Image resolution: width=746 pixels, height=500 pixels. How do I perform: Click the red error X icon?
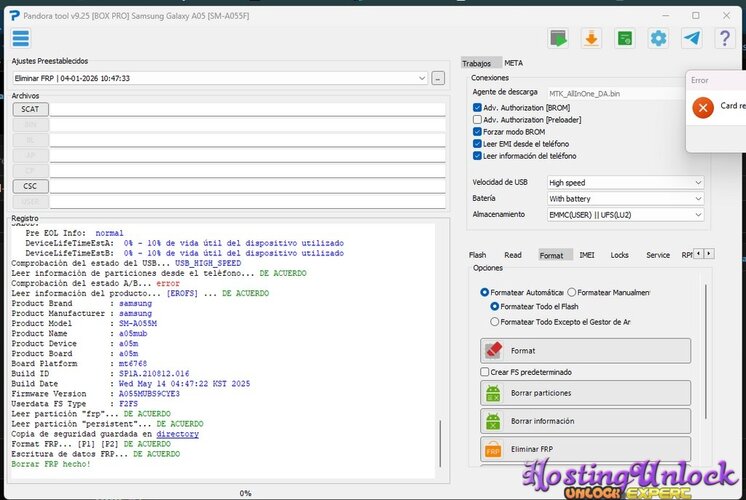703,108
